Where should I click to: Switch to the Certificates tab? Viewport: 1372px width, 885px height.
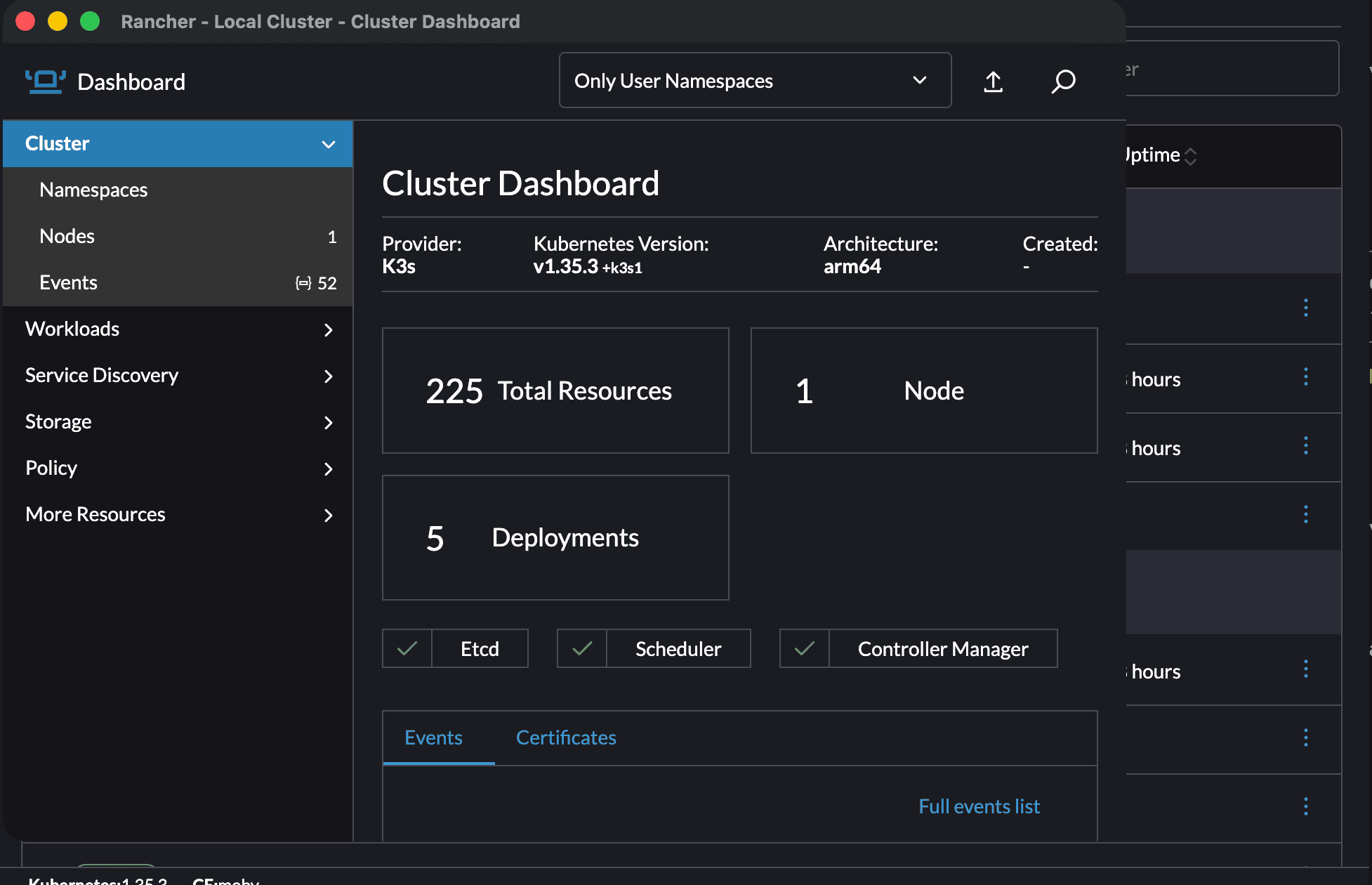[566, 737]
